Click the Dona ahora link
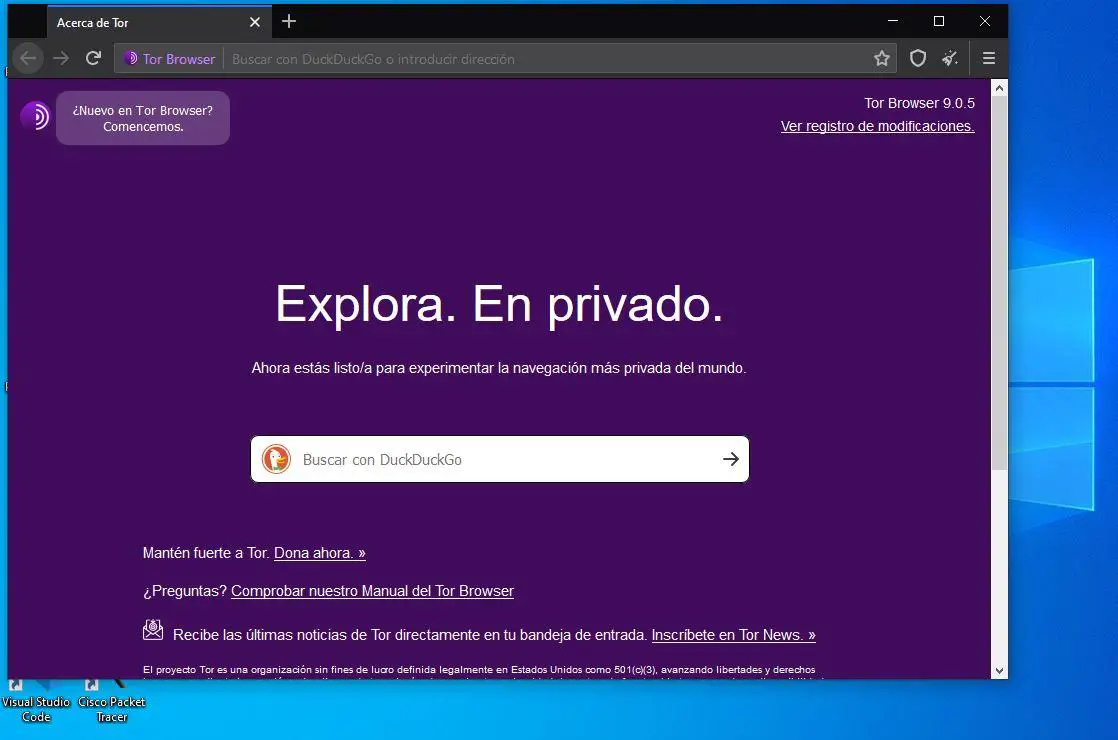The image size is (1118, 740). click(x=319, y=553)
